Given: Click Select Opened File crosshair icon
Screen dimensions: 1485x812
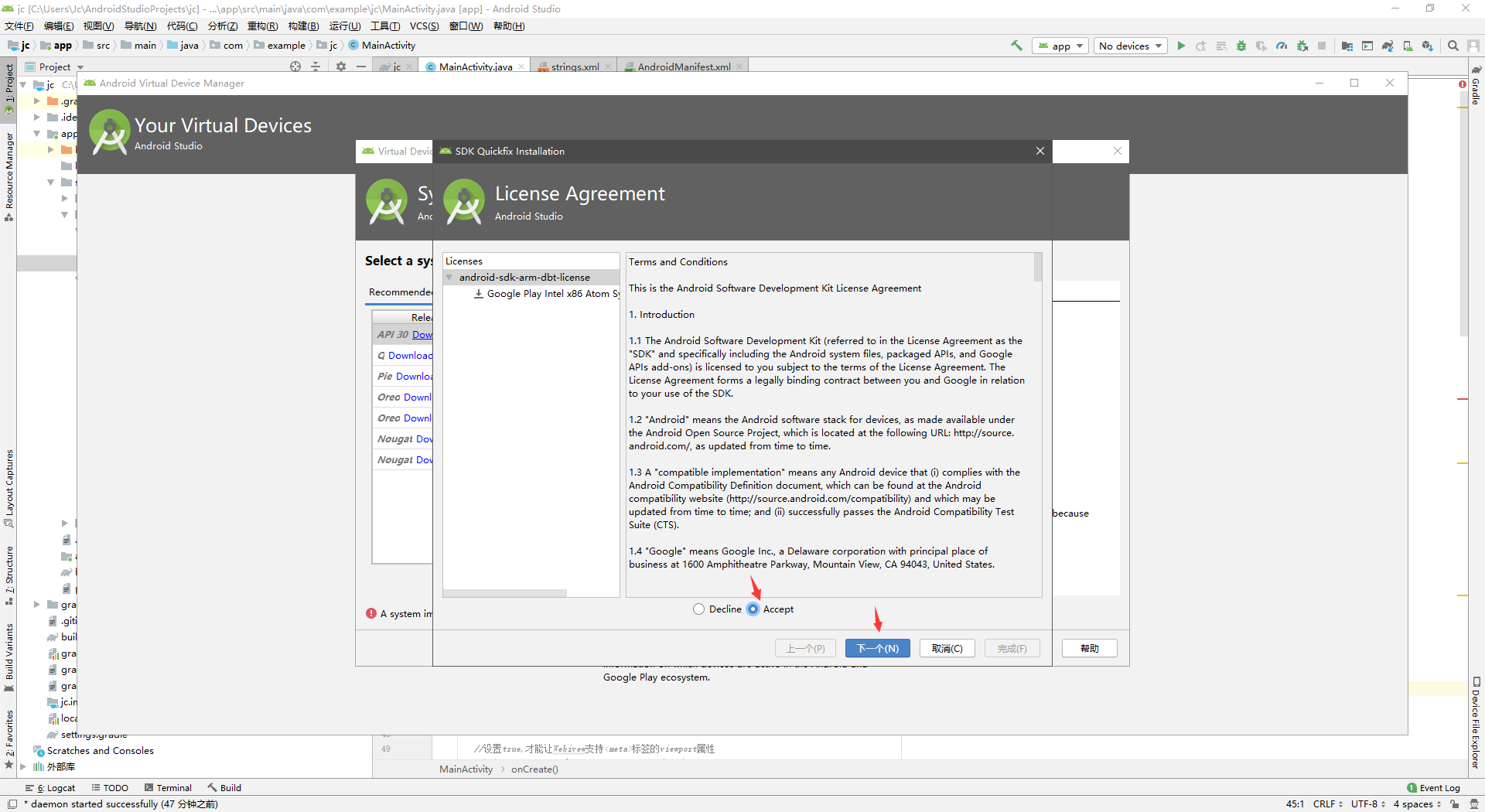Looking at the screenshot, I should click(295, 67).
